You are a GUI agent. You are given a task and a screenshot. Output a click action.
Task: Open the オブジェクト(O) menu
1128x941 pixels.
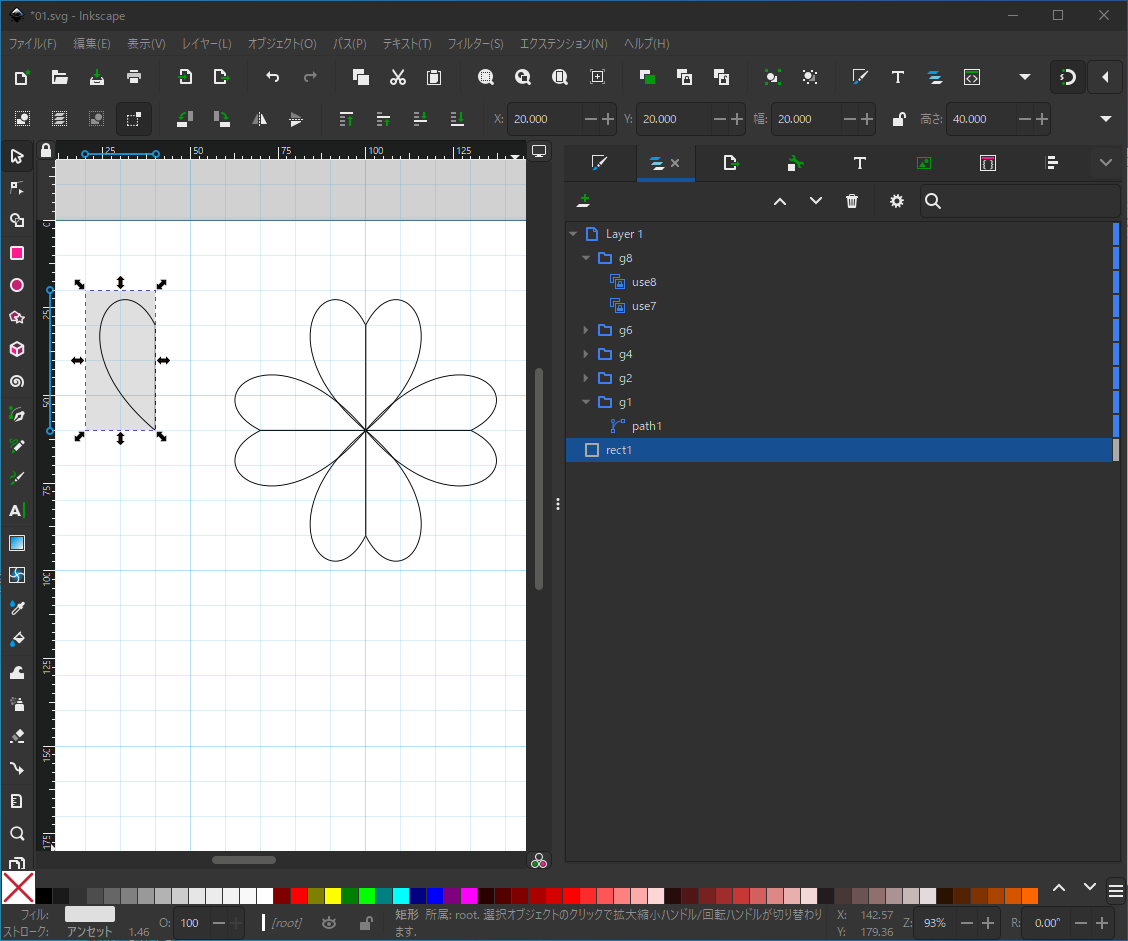coord(282,43)
